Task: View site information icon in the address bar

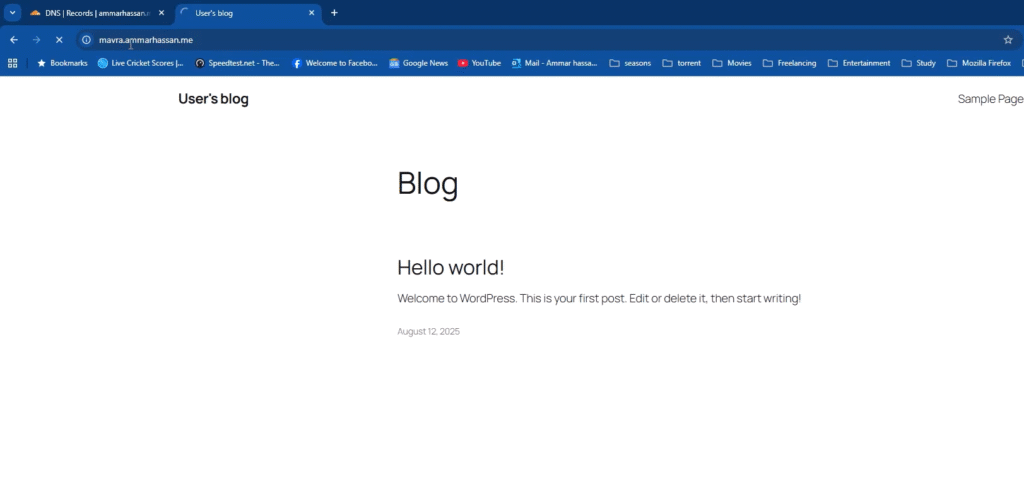Action: [x=86, y=40]
